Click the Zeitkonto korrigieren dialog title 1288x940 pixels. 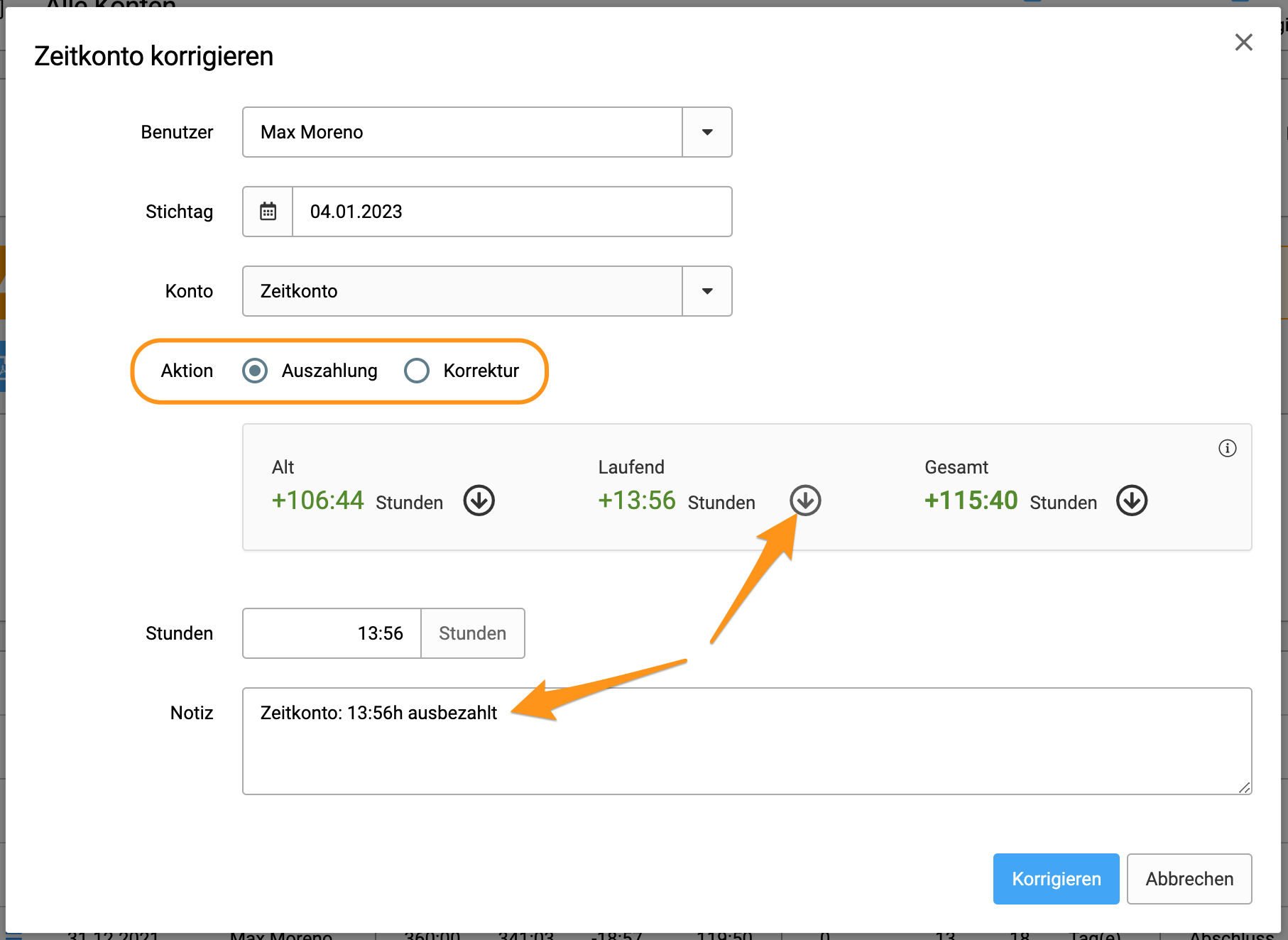click(154, 56)
